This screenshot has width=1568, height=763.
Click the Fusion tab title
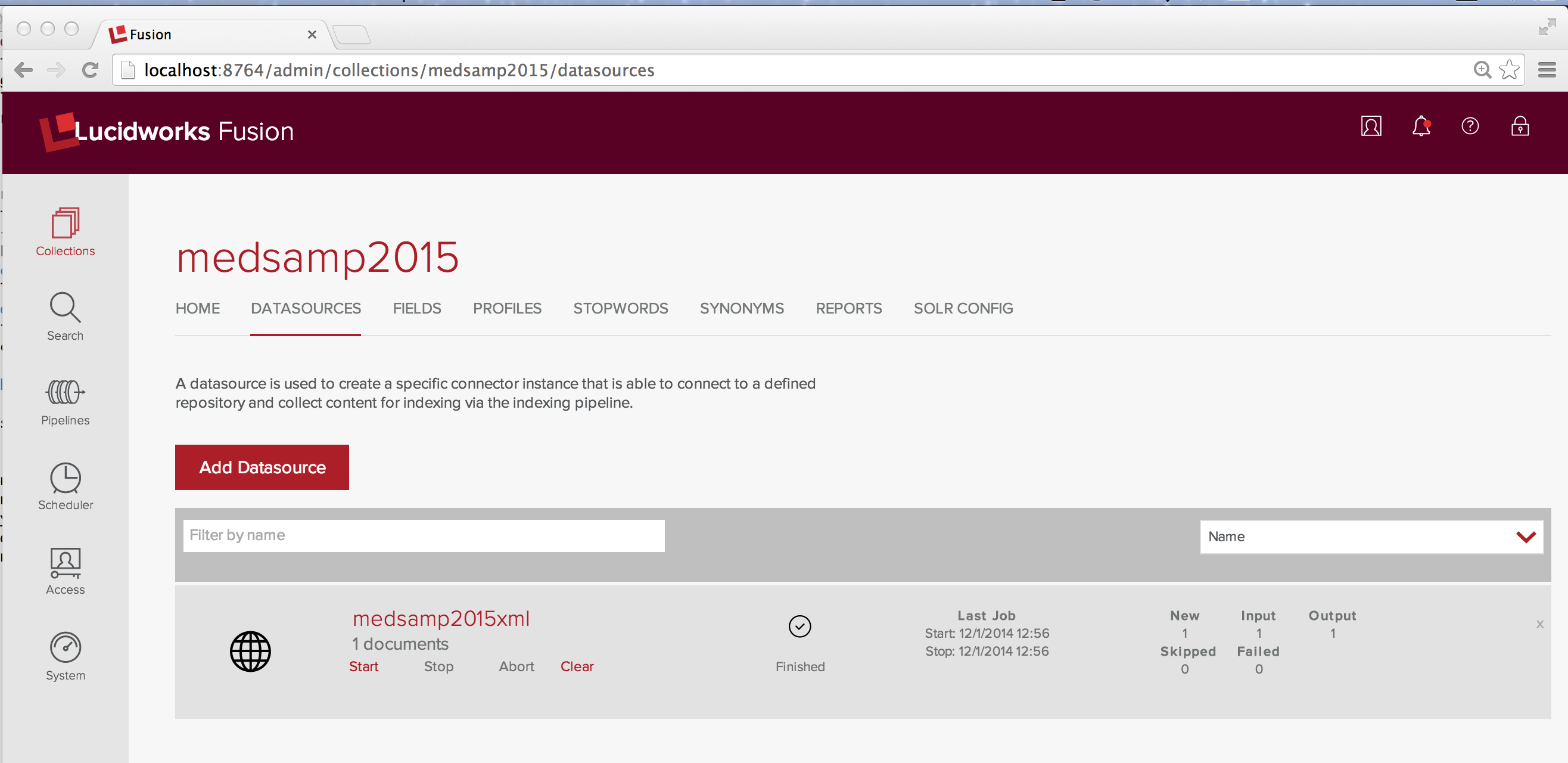tap(150, 35)
